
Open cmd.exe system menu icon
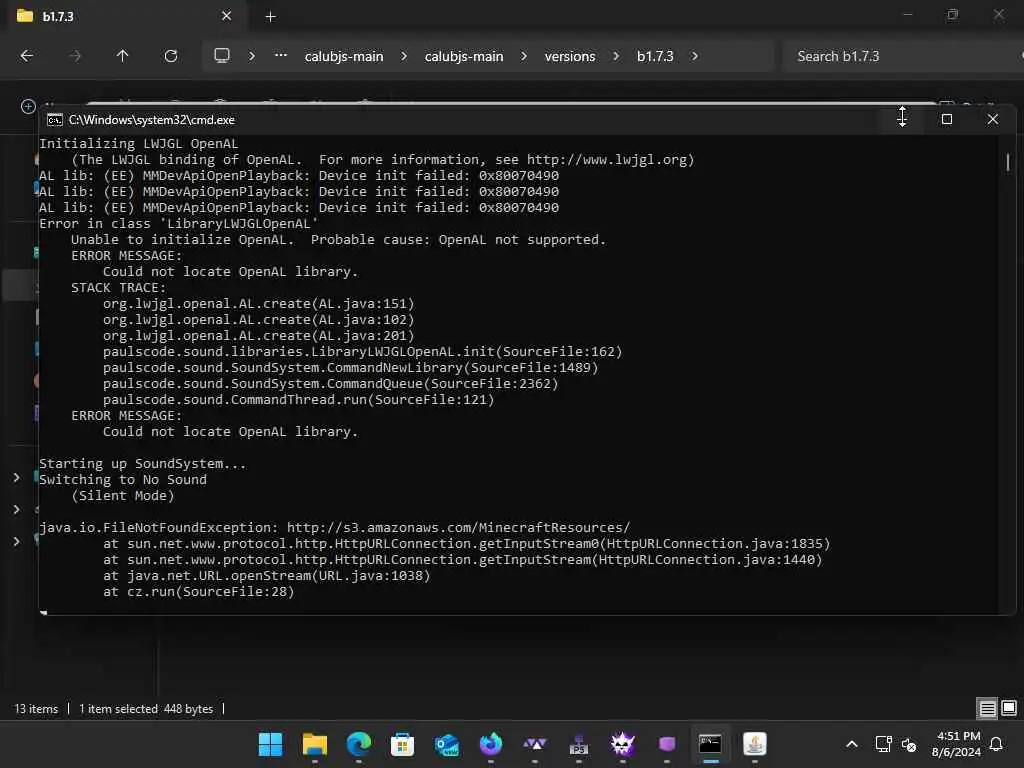click(x=55, y=120)
